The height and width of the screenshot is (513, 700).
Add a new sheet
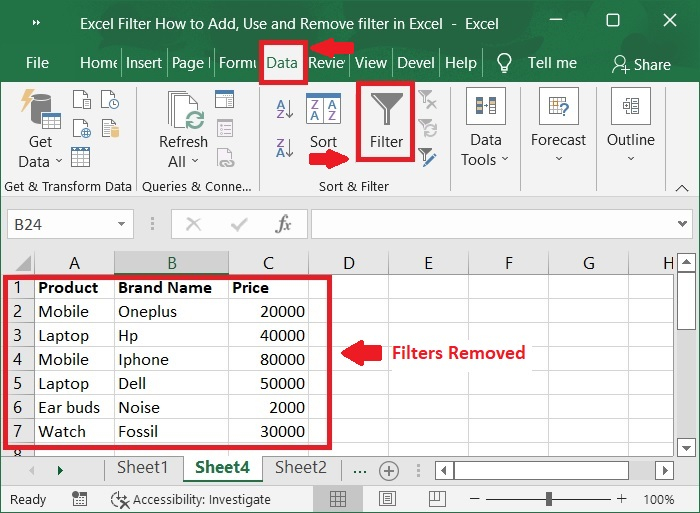click(x=389, y=471)
